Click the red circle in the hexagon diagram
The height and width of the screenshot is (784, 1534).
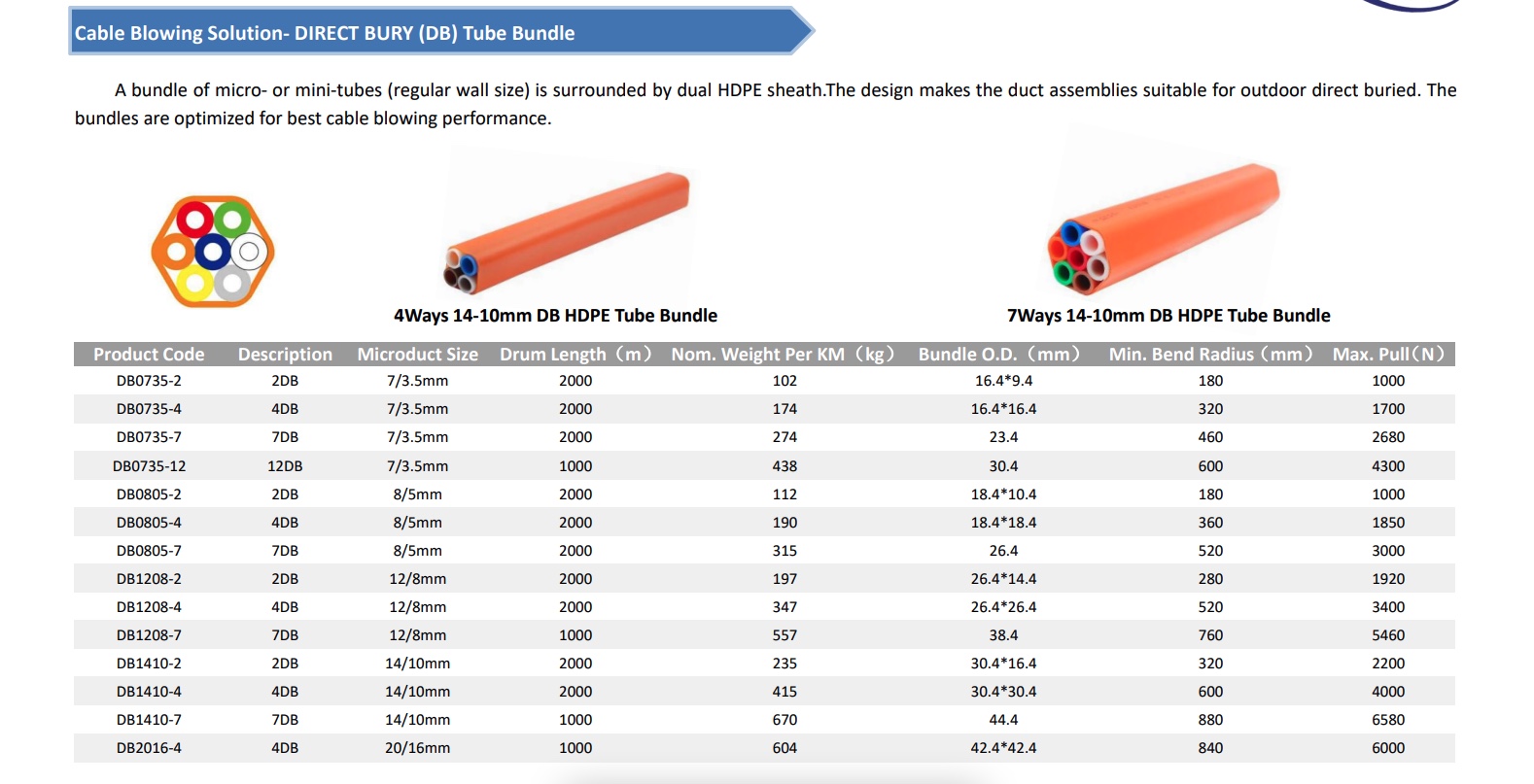click(194, 220)
